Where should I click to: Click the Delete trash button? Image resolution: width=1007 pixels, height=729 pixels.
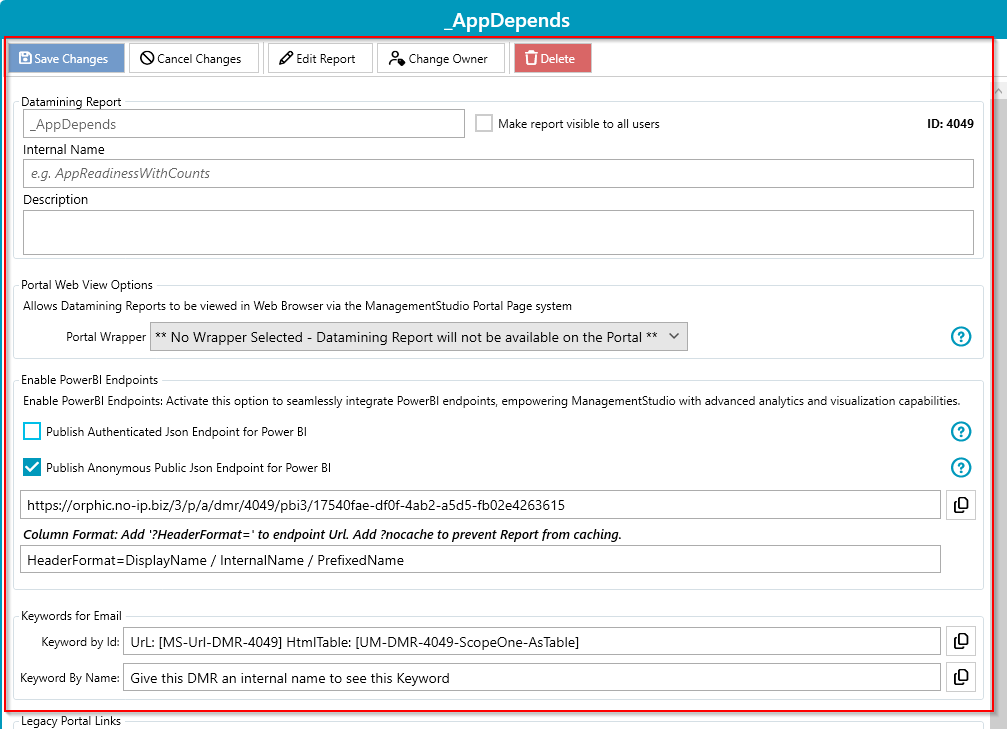552,58
